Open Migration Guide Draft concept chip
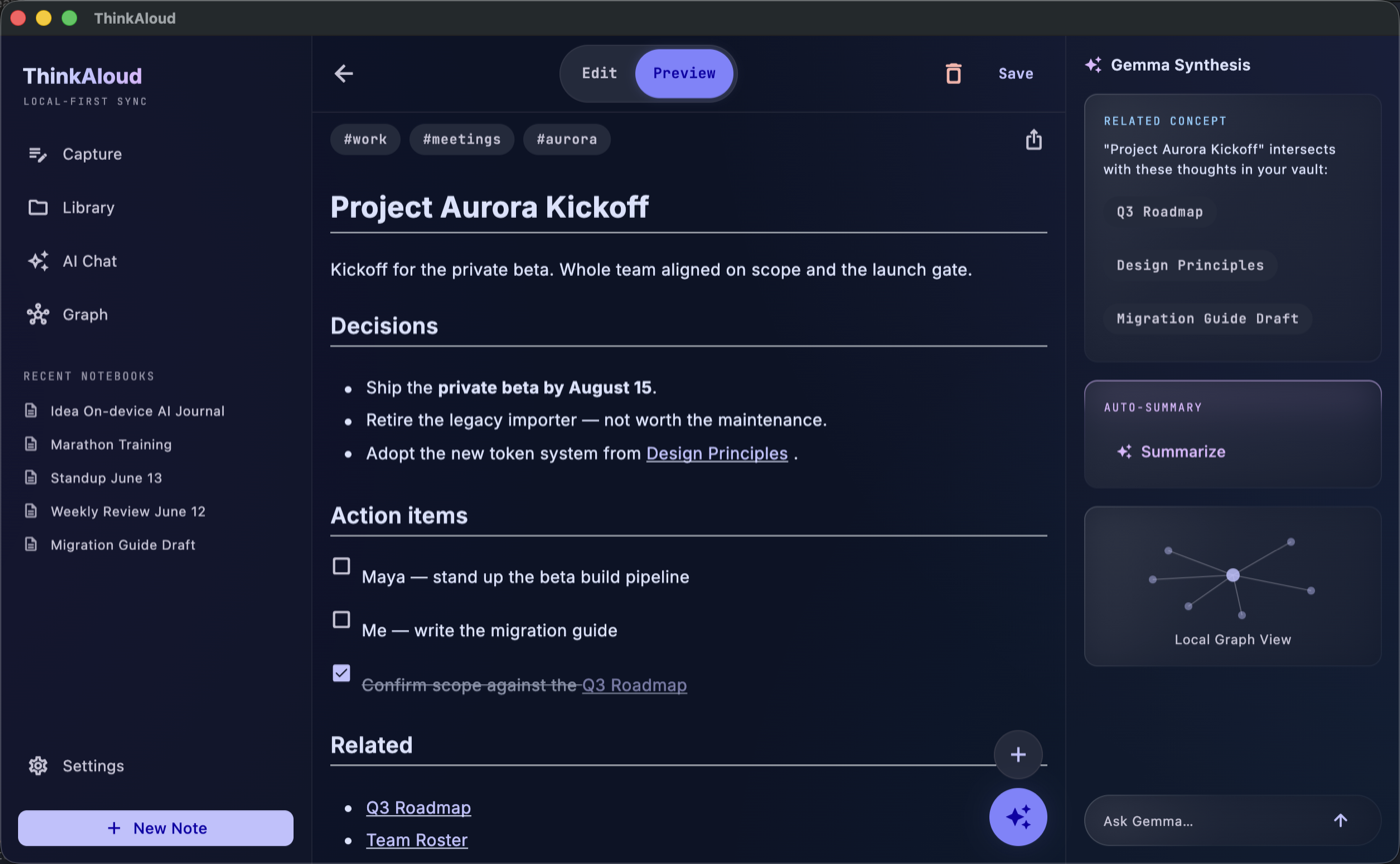Image resolution: width=1400 pixels, height=864 pixels. point(1208,318)
